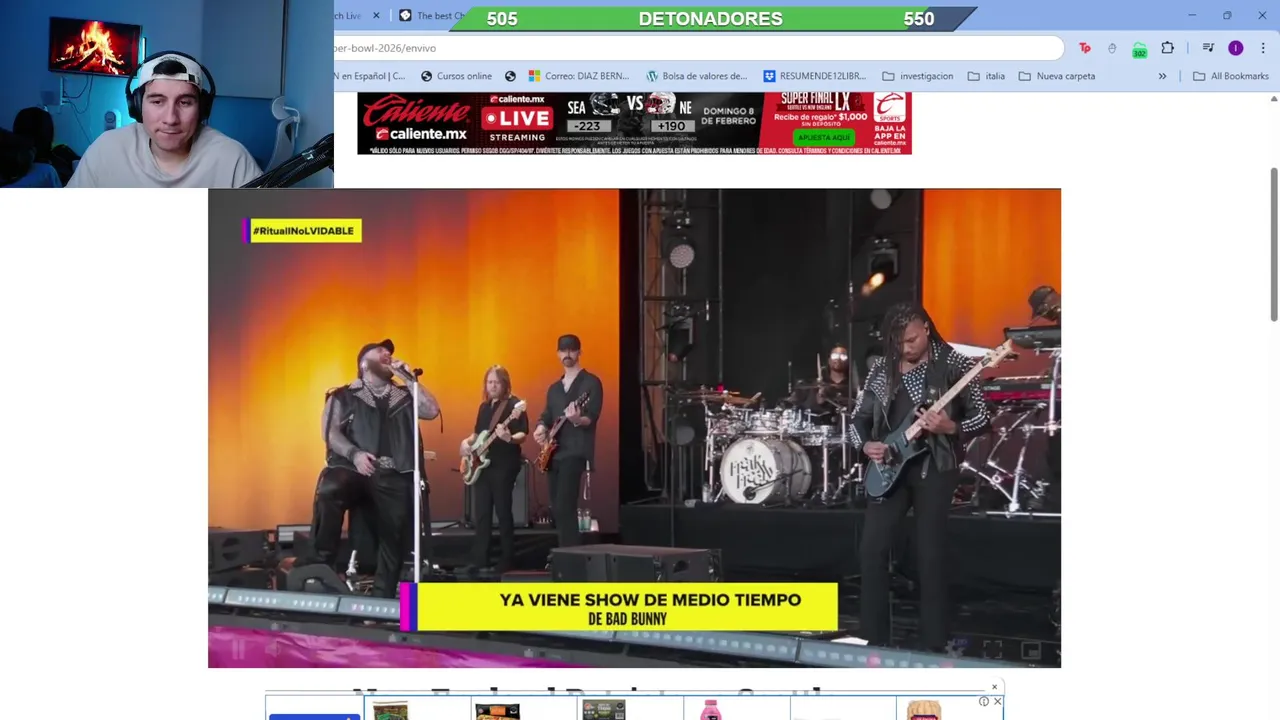Screen dimensions: 1280x720
Task: Open the purple profile avatar
Action: 1236,48
